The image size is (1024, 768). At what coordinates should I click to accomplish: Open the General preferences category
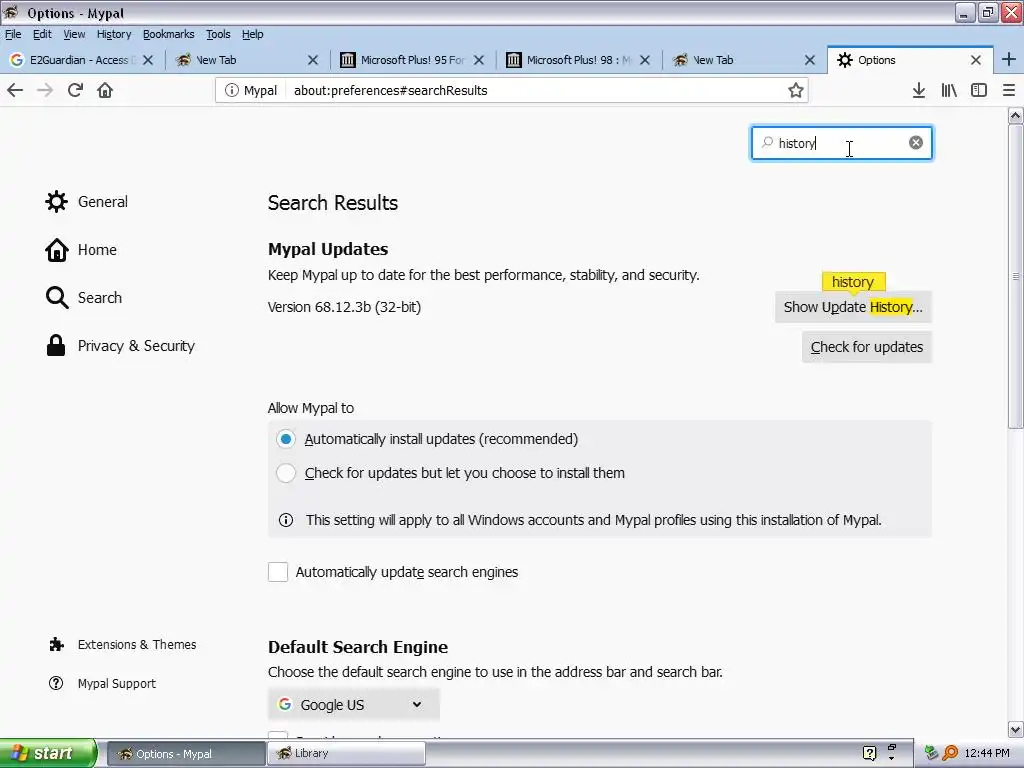tap(86, 202)
